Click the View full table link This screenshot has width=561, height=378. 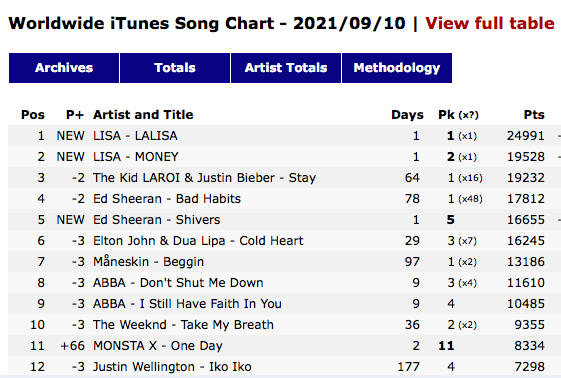(490, 23)
